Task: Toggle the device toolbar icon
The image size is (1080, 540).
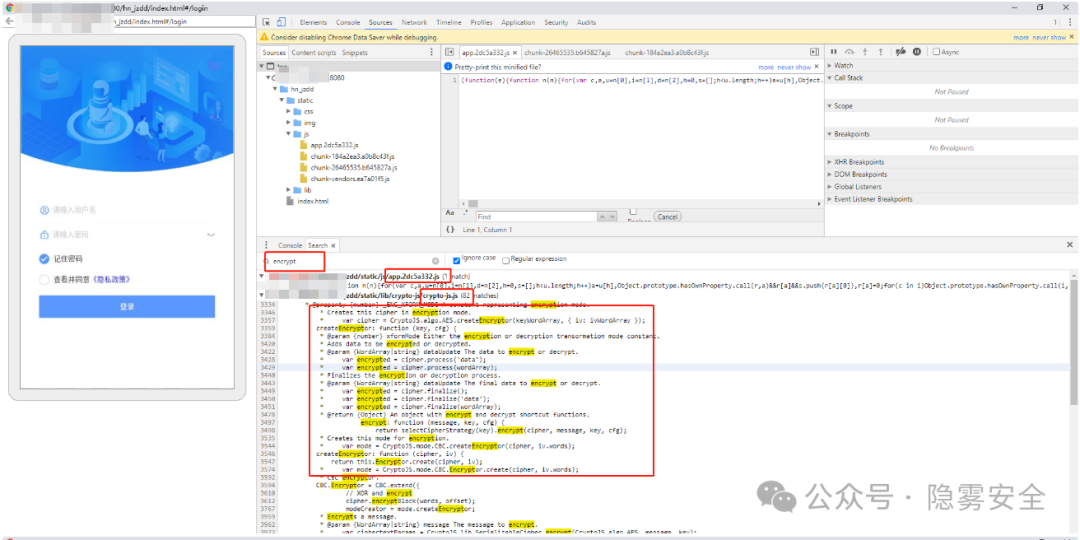Action: pyautogui.click(x=282, y=22)
